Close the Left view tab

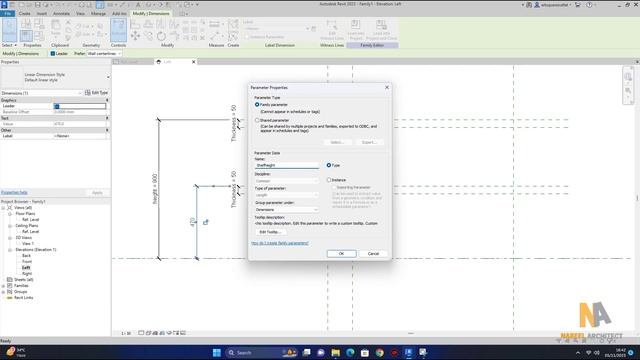coord(193,62)
